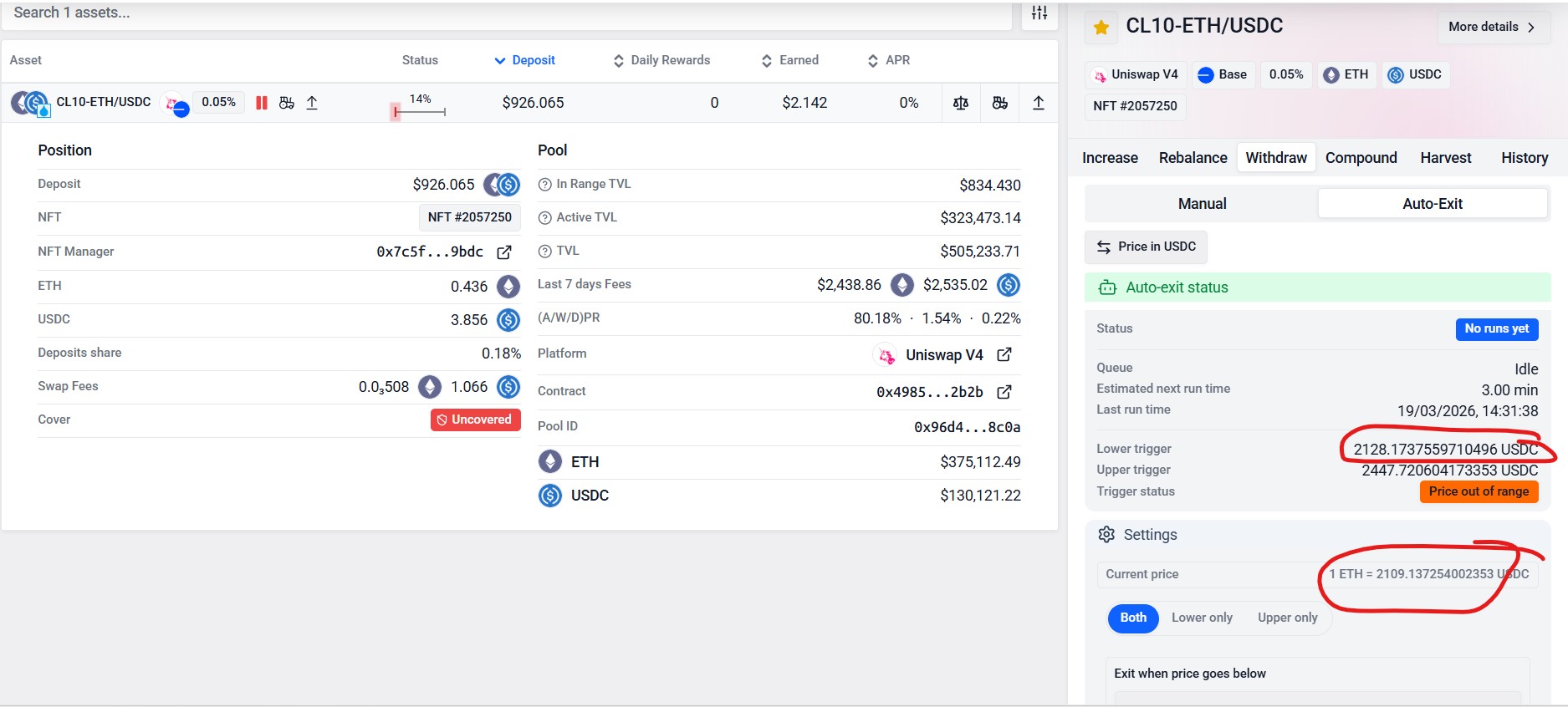Toggle the yellow star favorite icon
The width and height of the screenshot is (1568, 707).
coord(1101,28)
